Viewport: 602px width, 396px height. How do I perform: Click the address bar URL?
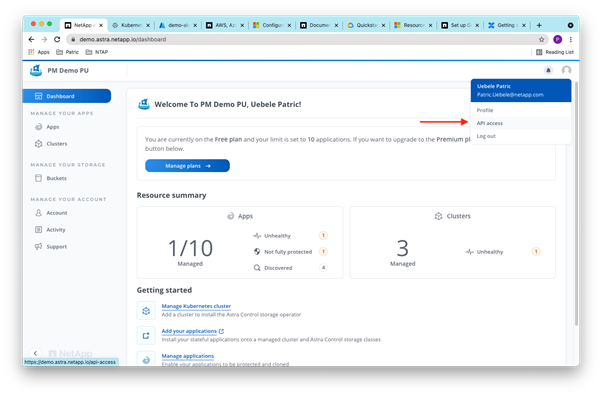click(123, 39)
